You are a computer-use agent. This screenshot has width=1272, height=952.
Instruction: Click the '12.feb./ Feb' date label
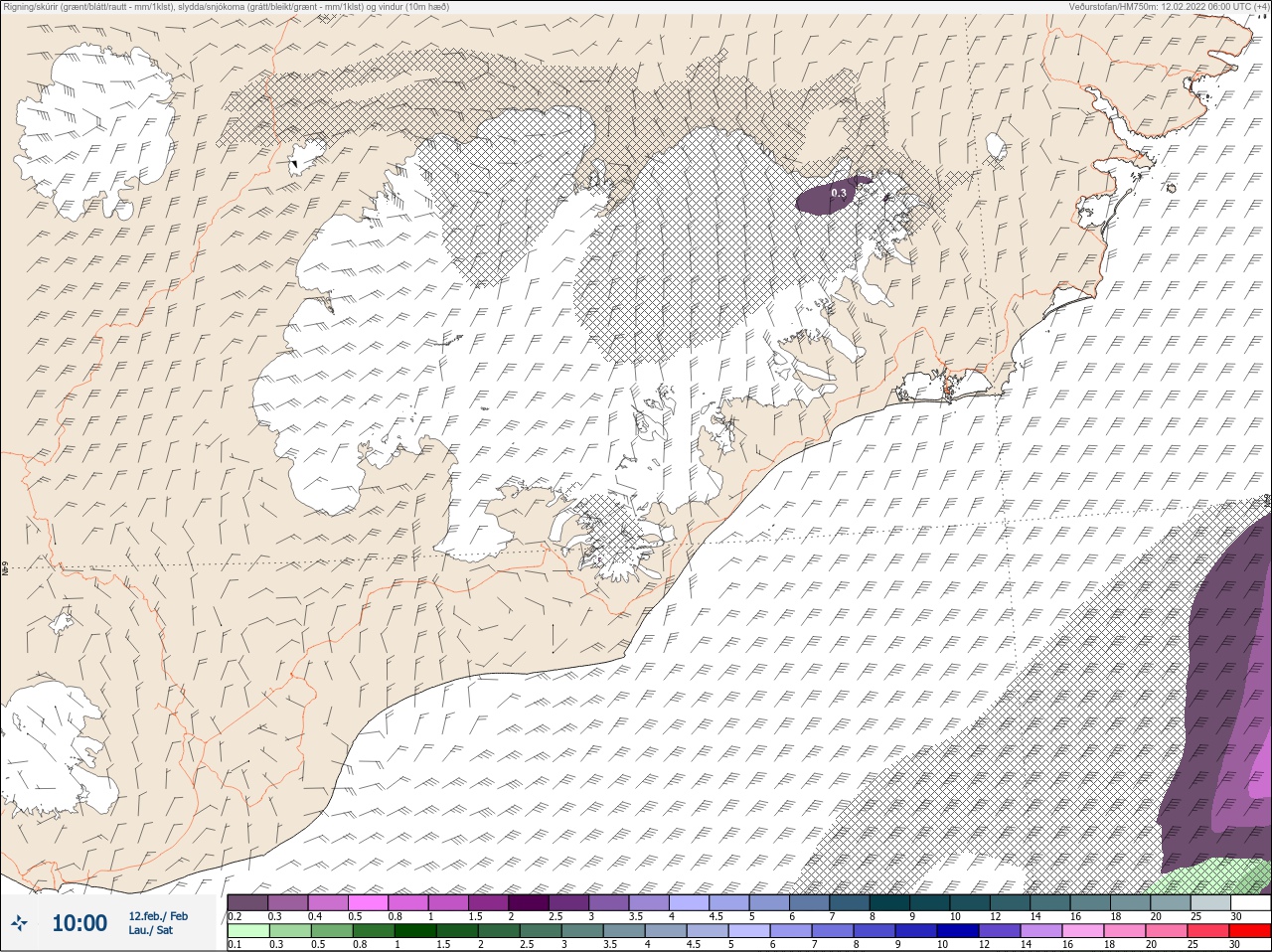tap(158, 915)
